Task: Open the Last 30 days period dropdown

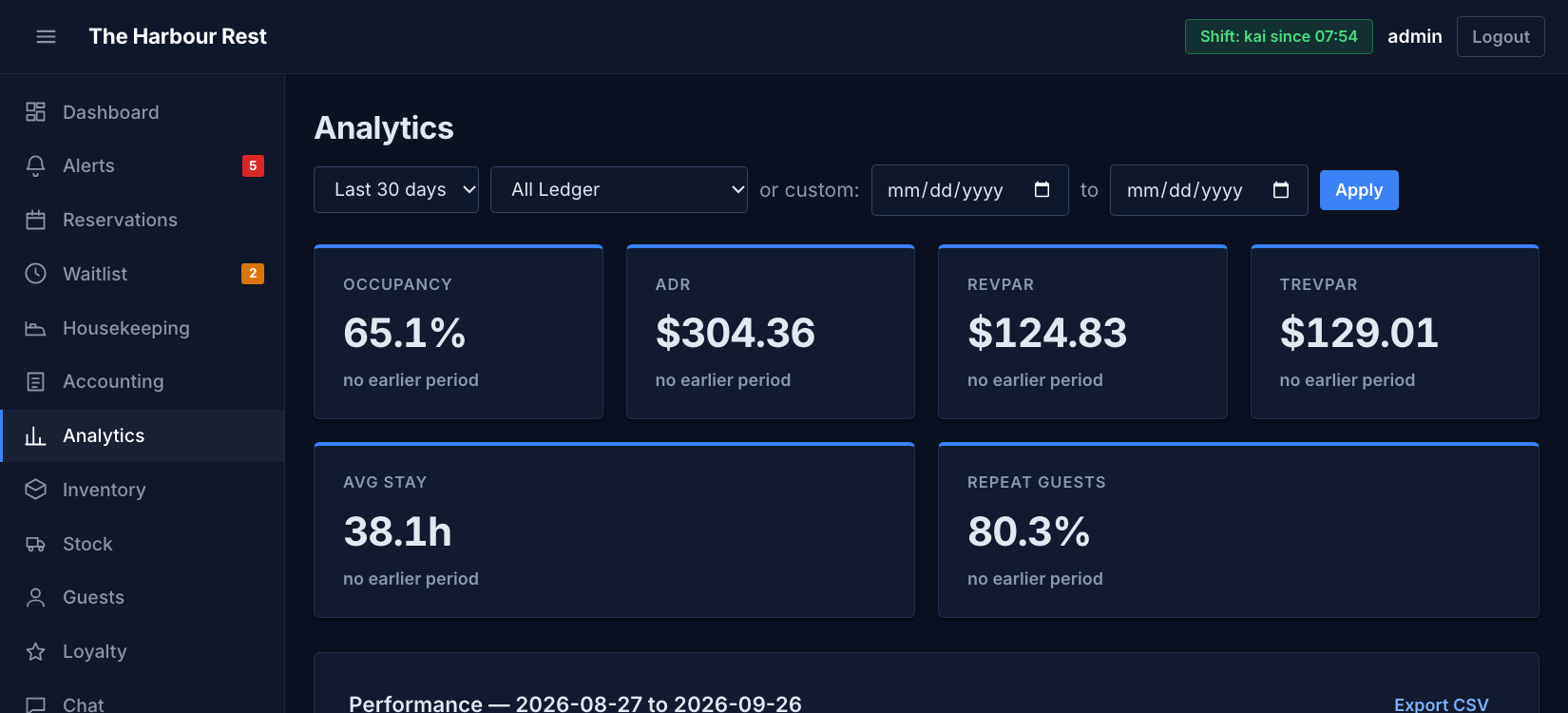Action: point(396,189)
